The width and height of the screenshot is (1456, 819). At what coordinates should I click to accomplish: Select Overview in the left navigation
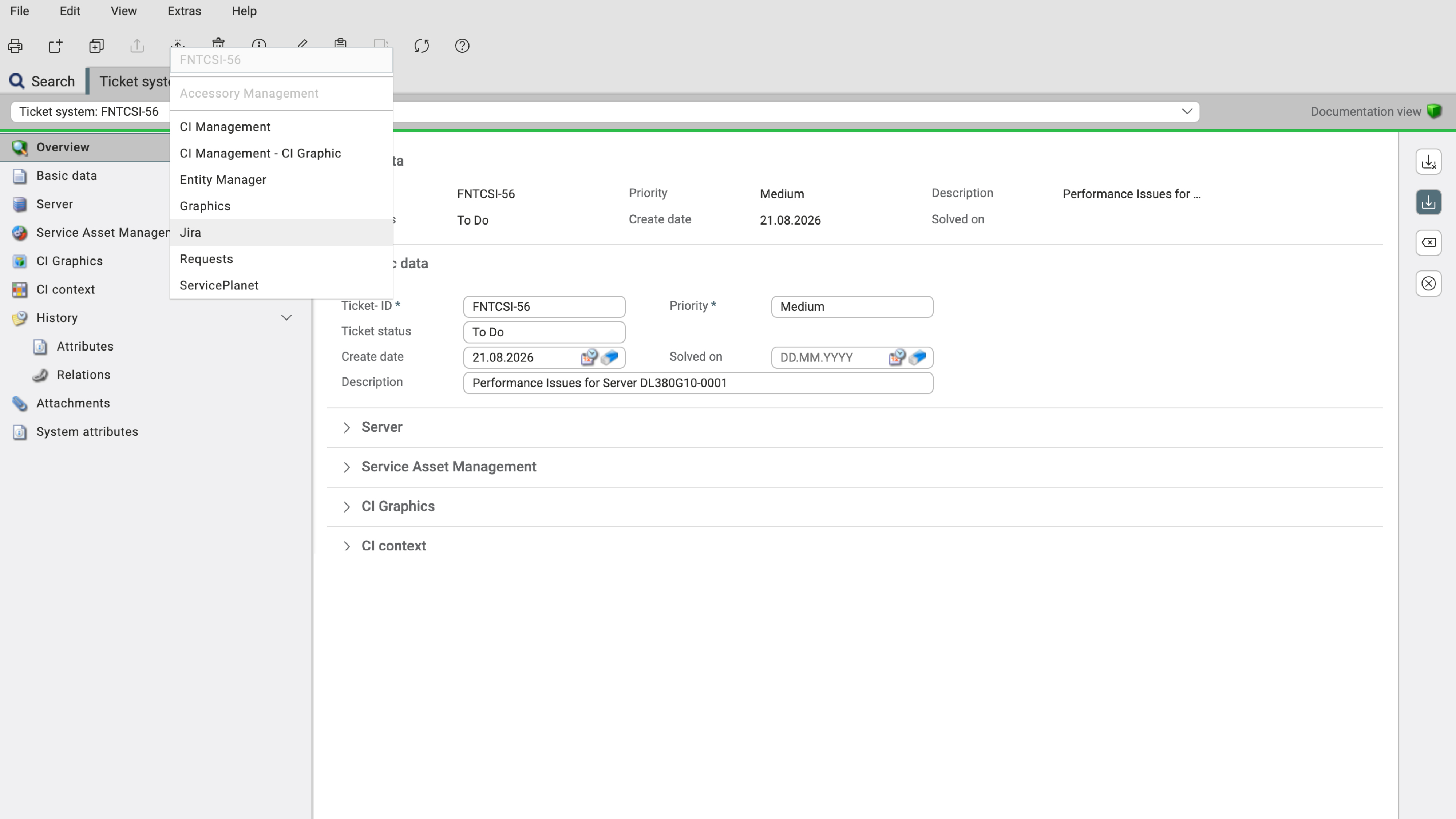(85, 147)
